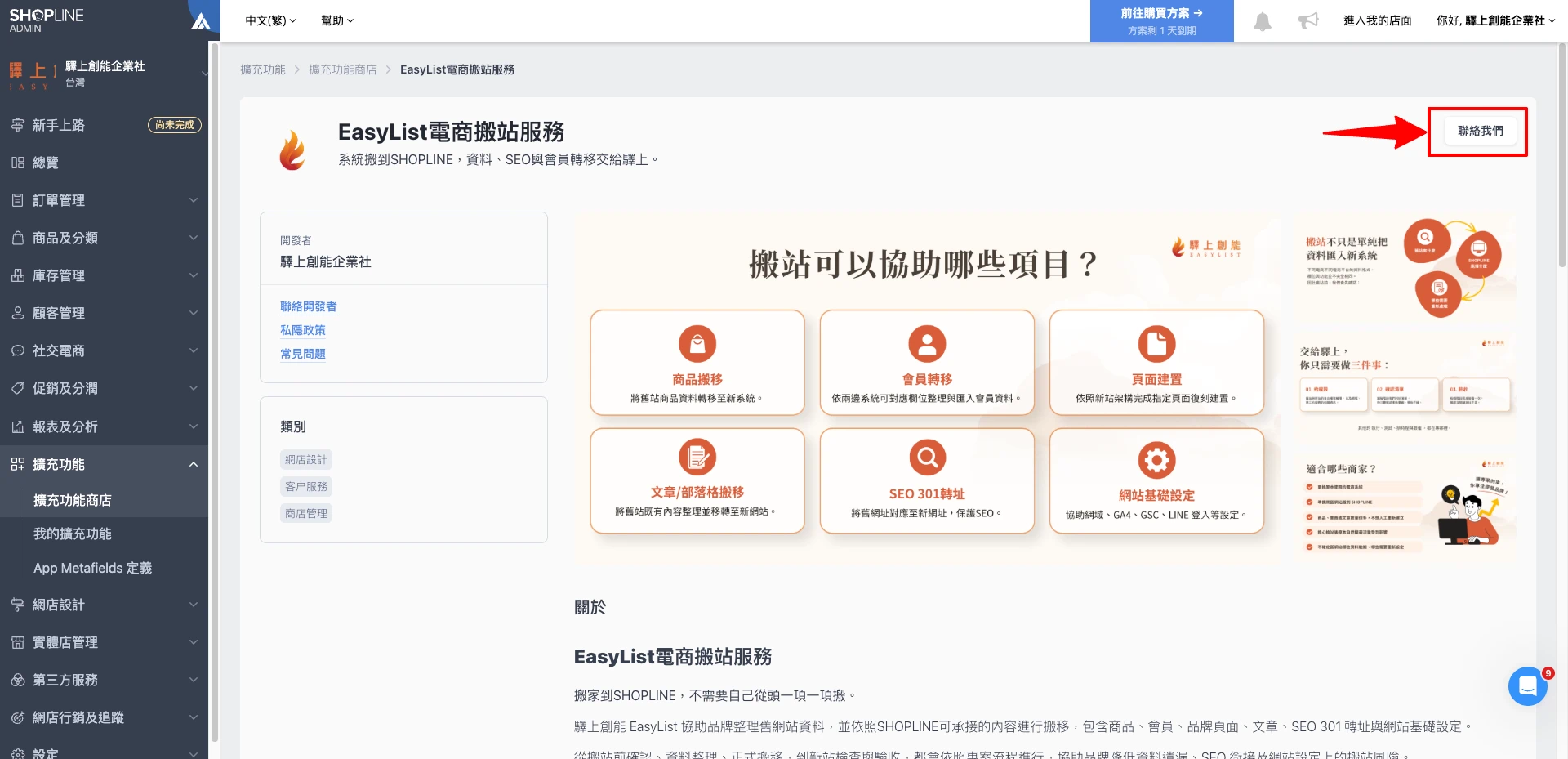Open the 私隱政策 link
This screenshot has height=759, width=1568.
point(303,330)
